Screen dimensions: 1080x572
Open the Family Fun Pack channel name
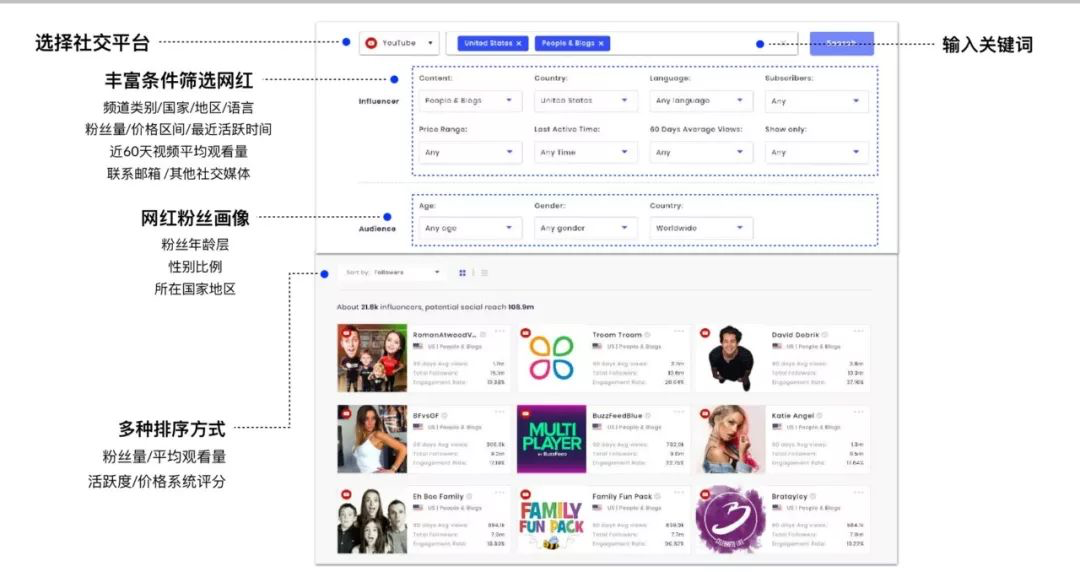(621, 496)
